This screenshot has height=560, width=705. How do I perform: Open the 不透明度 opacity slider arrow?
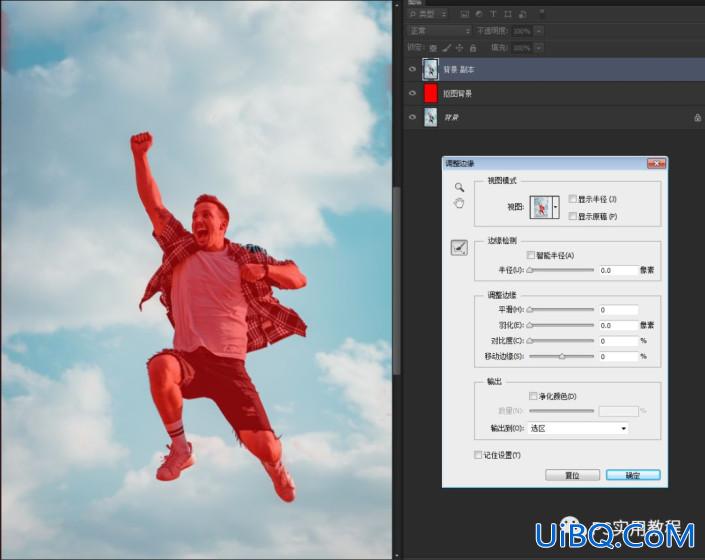point(539,31)
